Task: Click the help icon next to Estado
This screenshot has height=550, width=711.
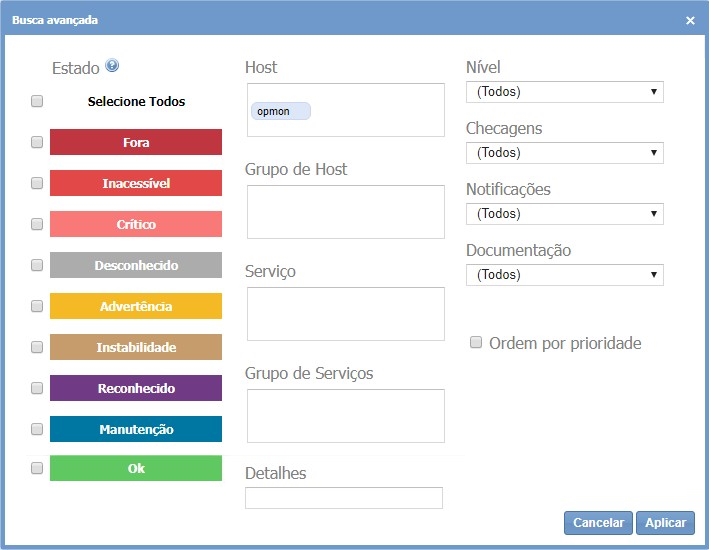Action: point(112,67)
